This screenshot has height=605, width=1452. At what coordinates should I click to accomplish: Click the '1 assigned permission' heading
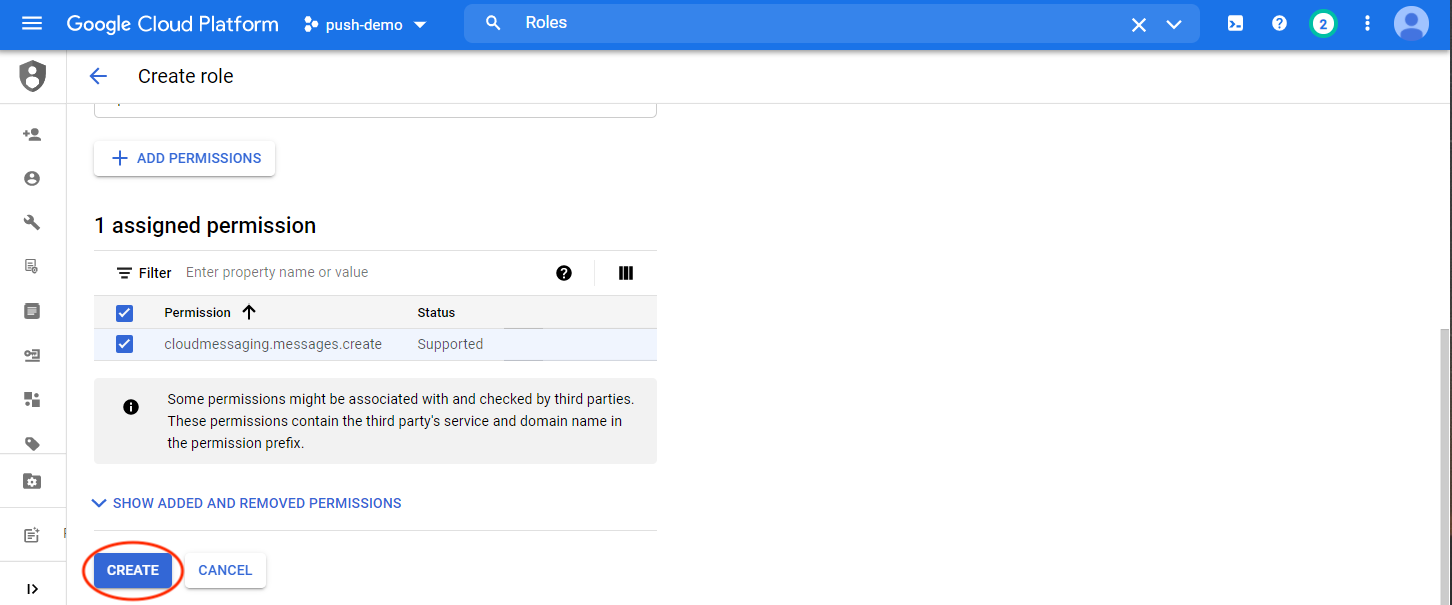point(205,226)
